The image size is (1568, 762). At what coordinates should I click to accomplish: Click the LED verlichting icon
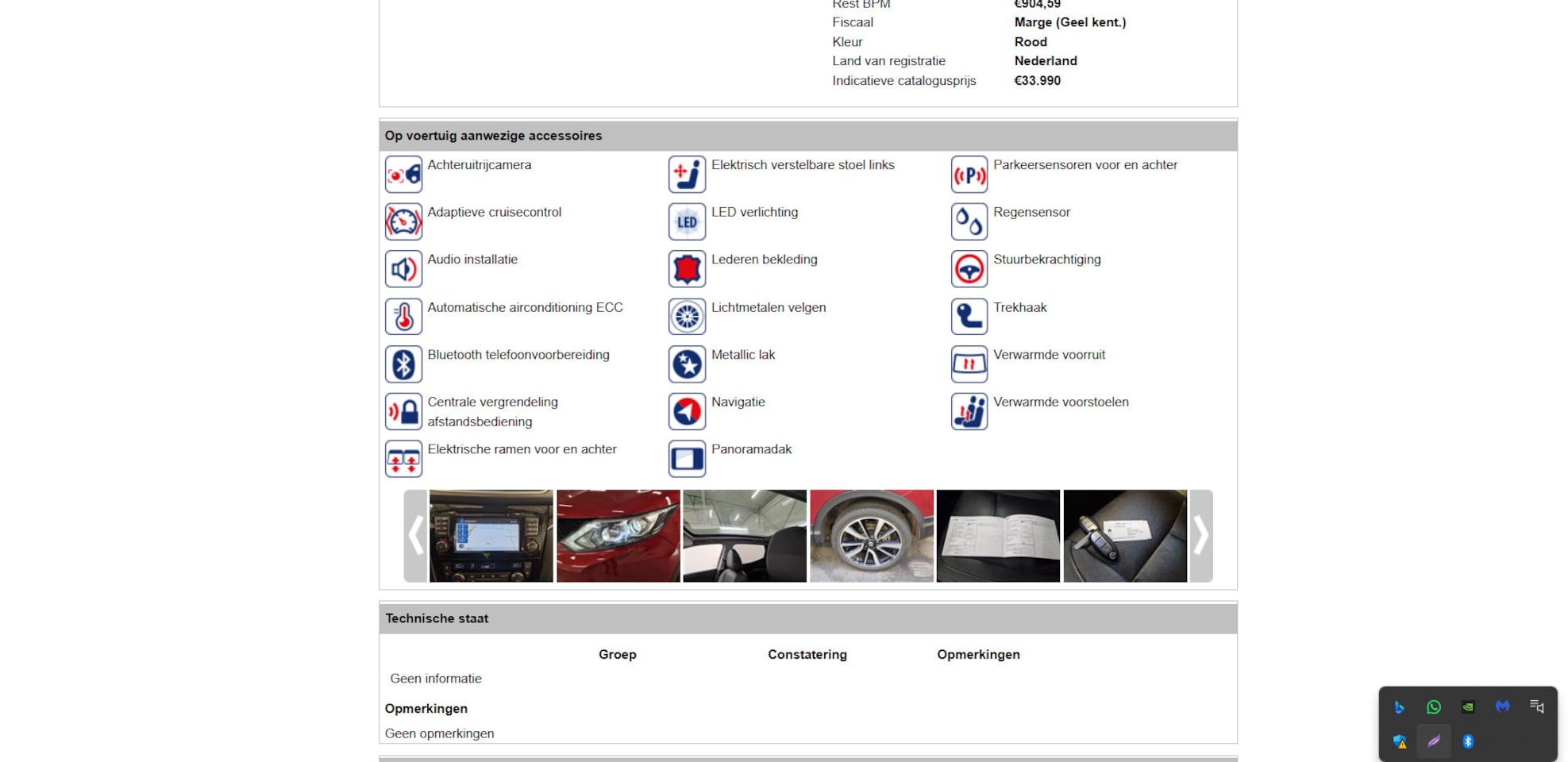pyautogui.click(x=687, y=222)
